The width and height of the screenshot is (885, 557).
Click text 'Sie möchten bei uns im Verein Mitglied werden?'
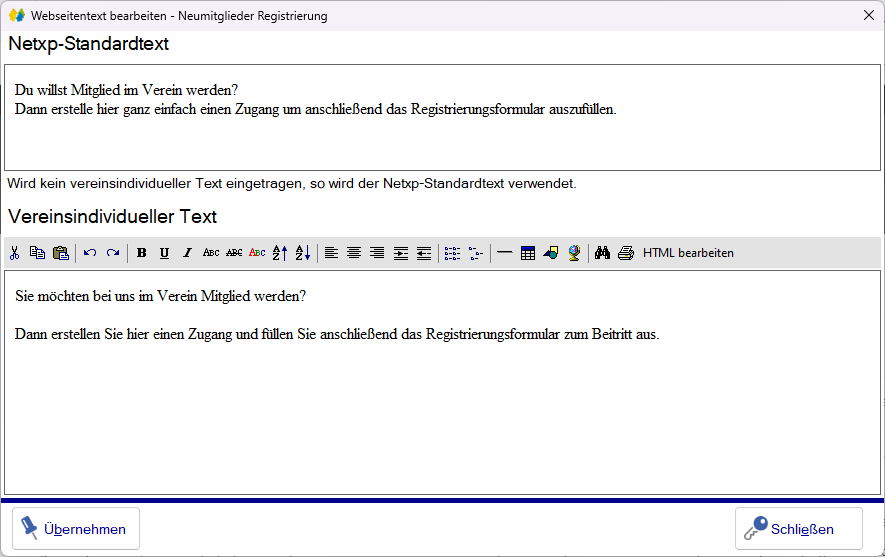tap(161, 296)
